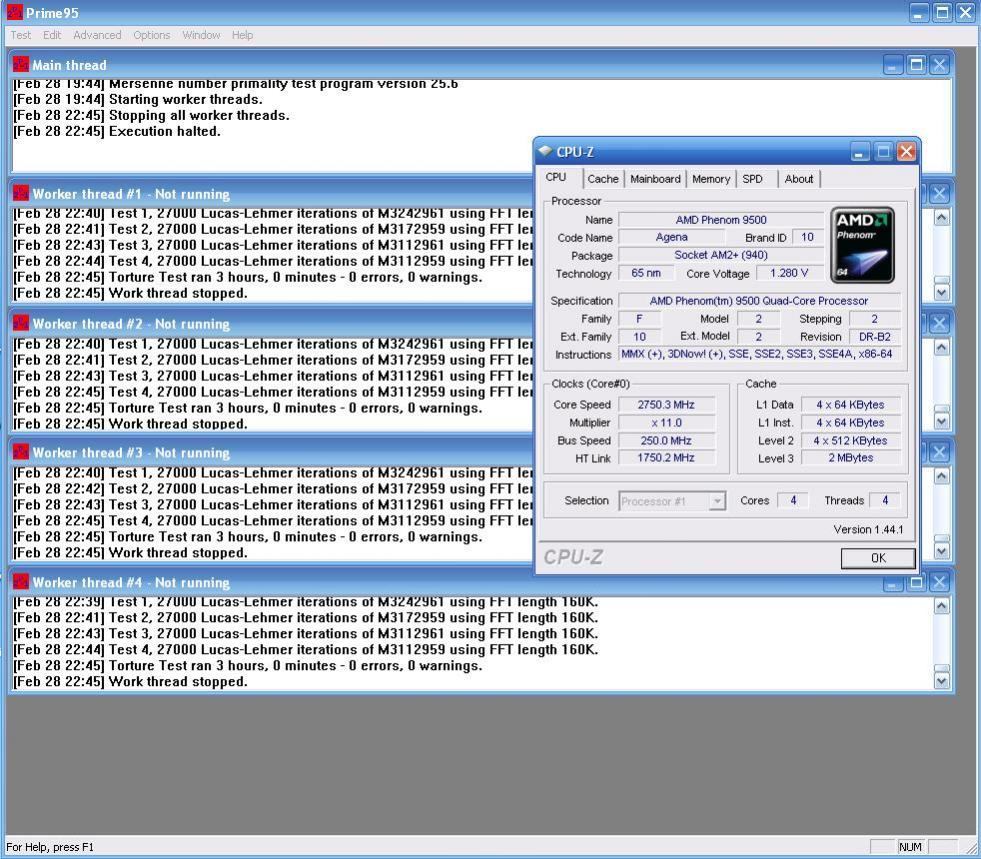
Task: Click the Revision value DR-B2
Action: tap(875, 337)
